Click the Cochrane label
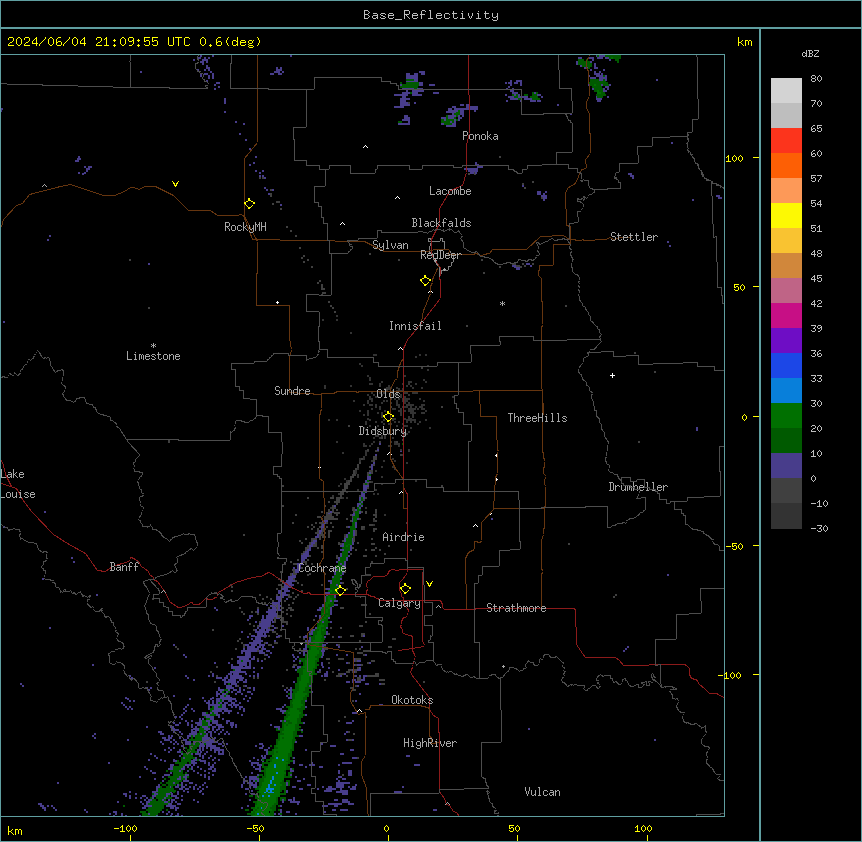 click(x=322, y=568)
